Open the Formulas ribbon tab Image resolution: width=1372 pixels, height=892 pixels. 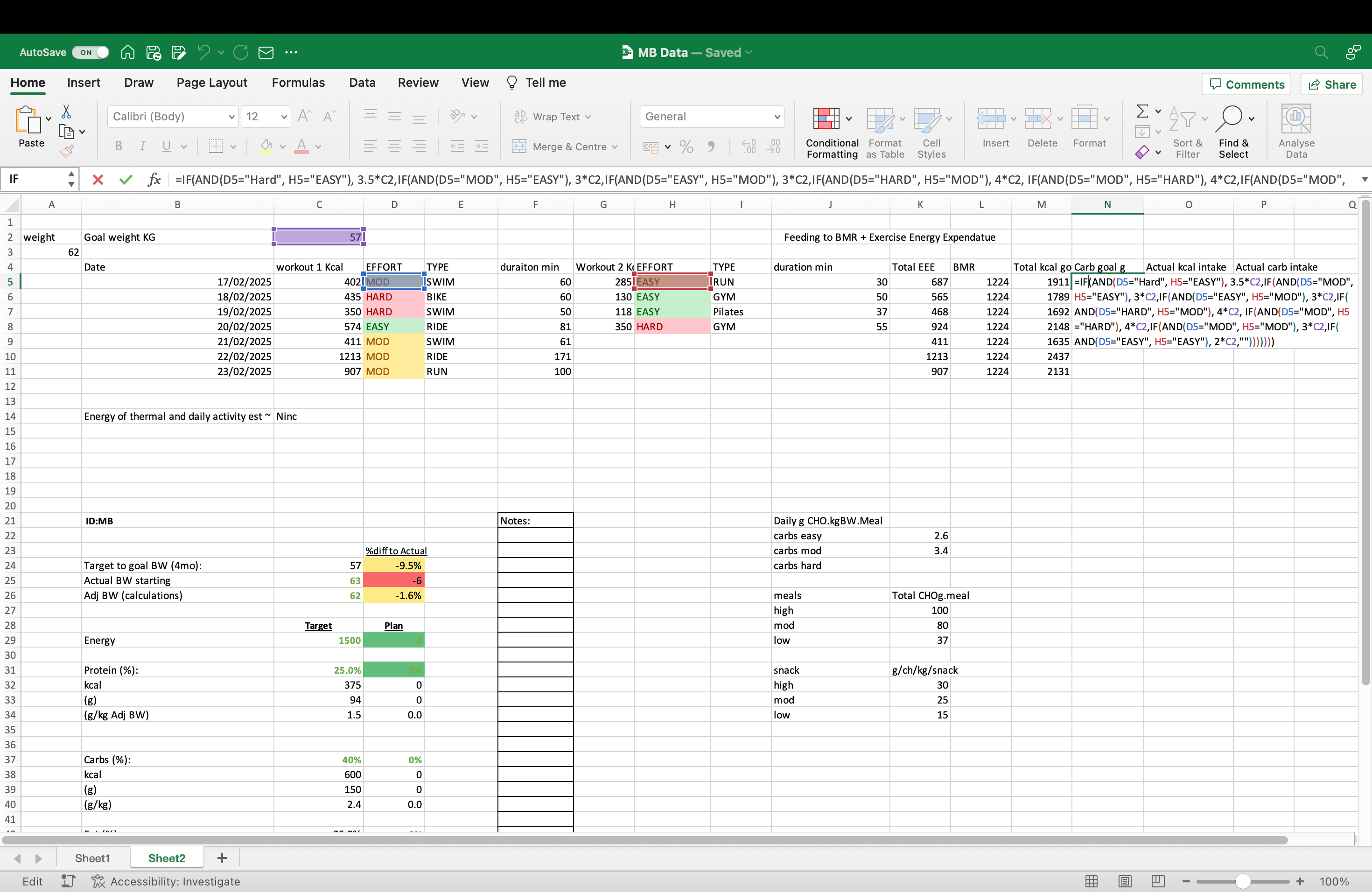pyautogui.click(x=298, y=83)
